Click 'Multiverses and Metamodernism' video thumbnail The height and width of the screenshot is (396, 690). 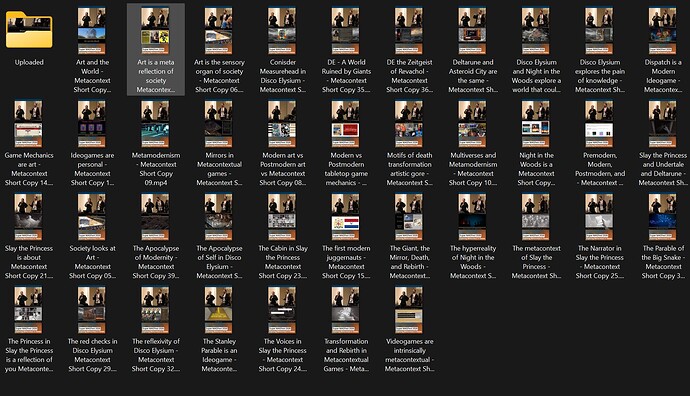click(x=472, y=124)
